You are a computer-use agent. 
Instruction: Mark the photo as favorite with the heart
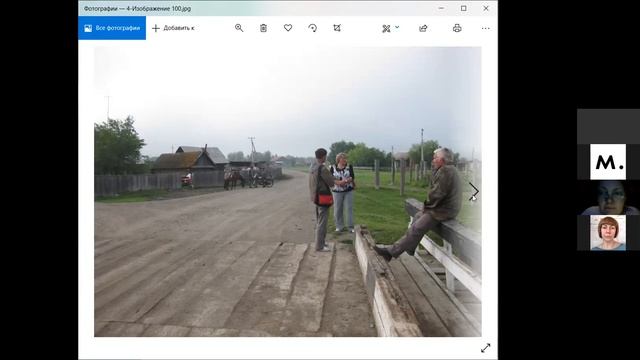[288, 28]
